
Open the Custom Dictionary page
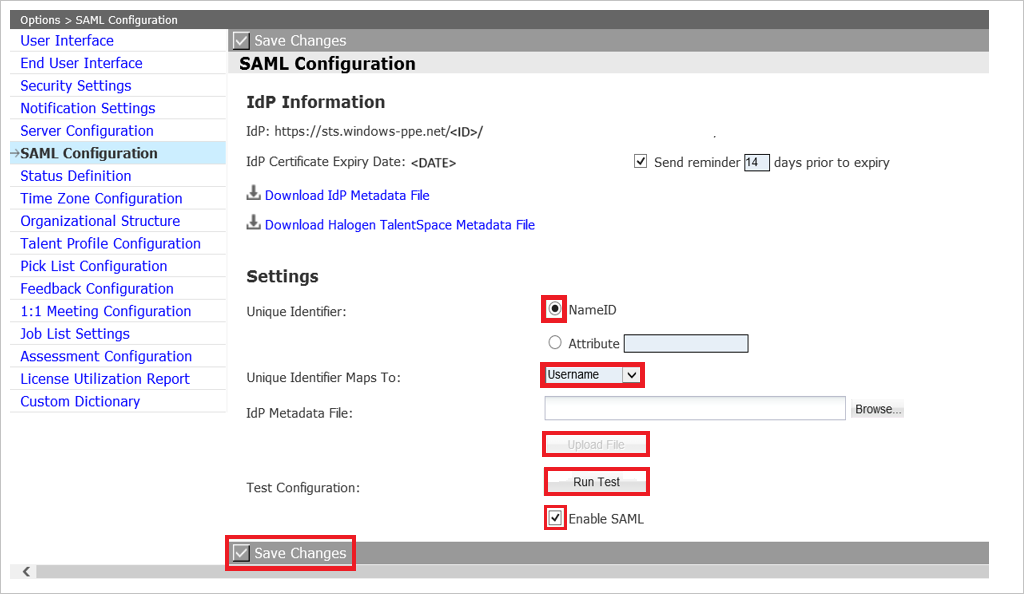click(x=79, y=401)
